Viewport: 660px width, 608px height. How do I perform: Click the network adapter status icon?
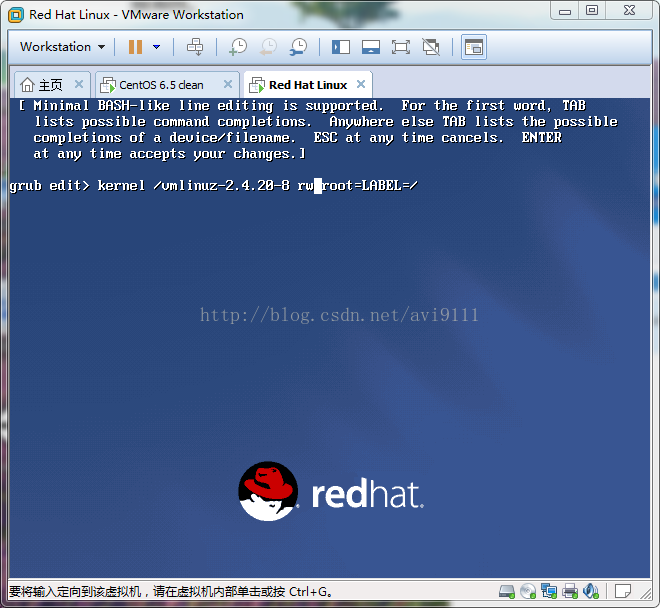[549, 592]
